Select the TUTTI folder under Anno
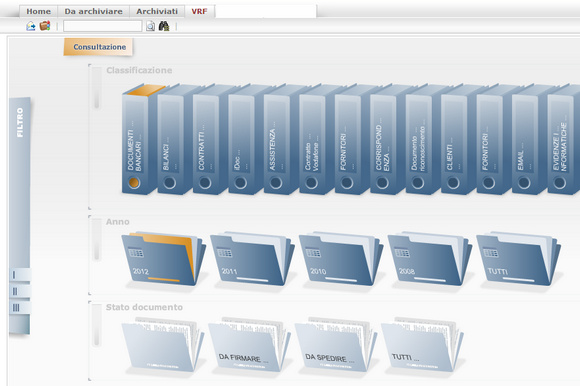580x386 pixels. tap(518, 259)
